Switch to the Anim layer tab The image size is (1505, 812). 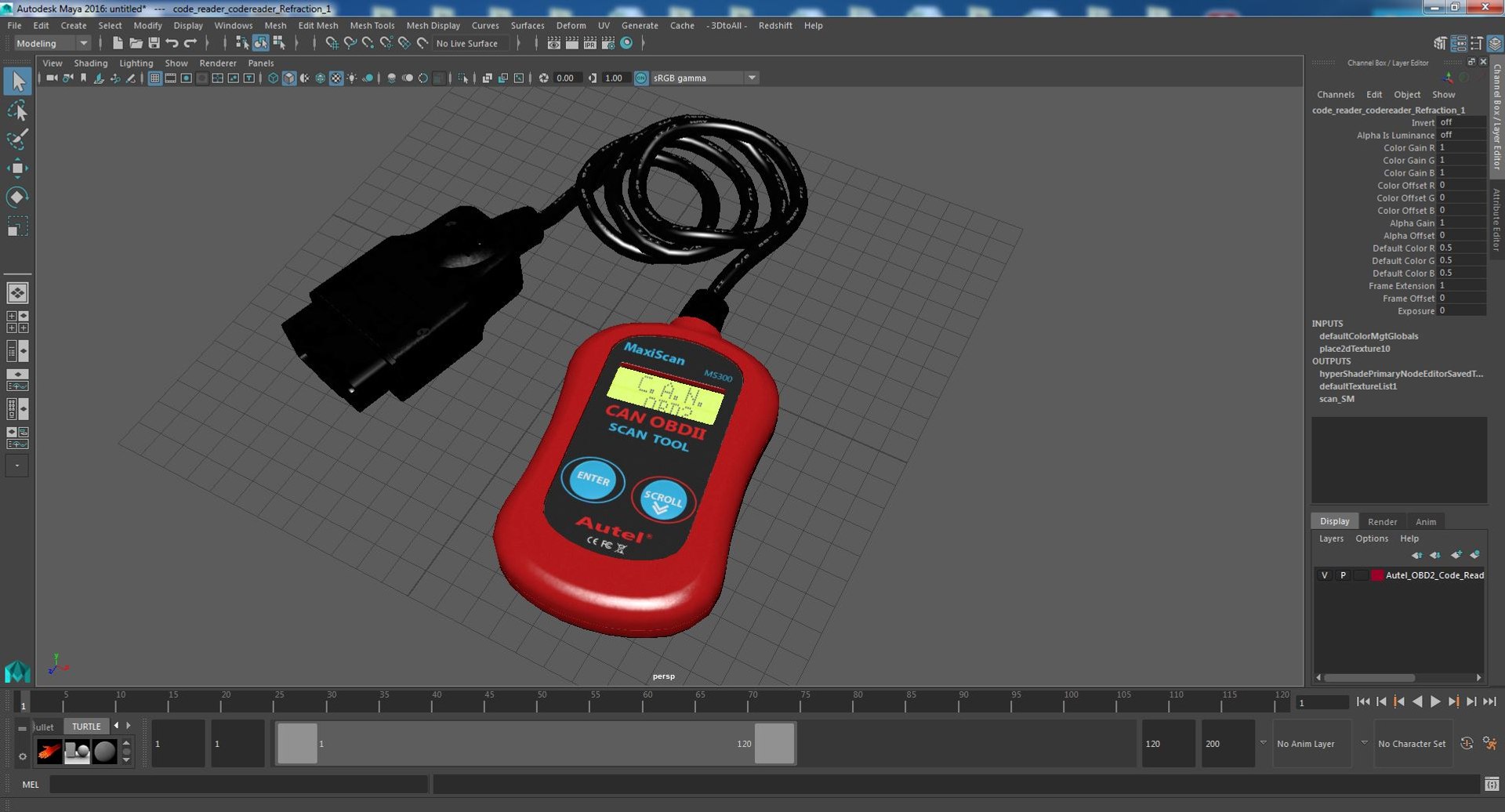pyautogui.click(x=1426, y=521)
